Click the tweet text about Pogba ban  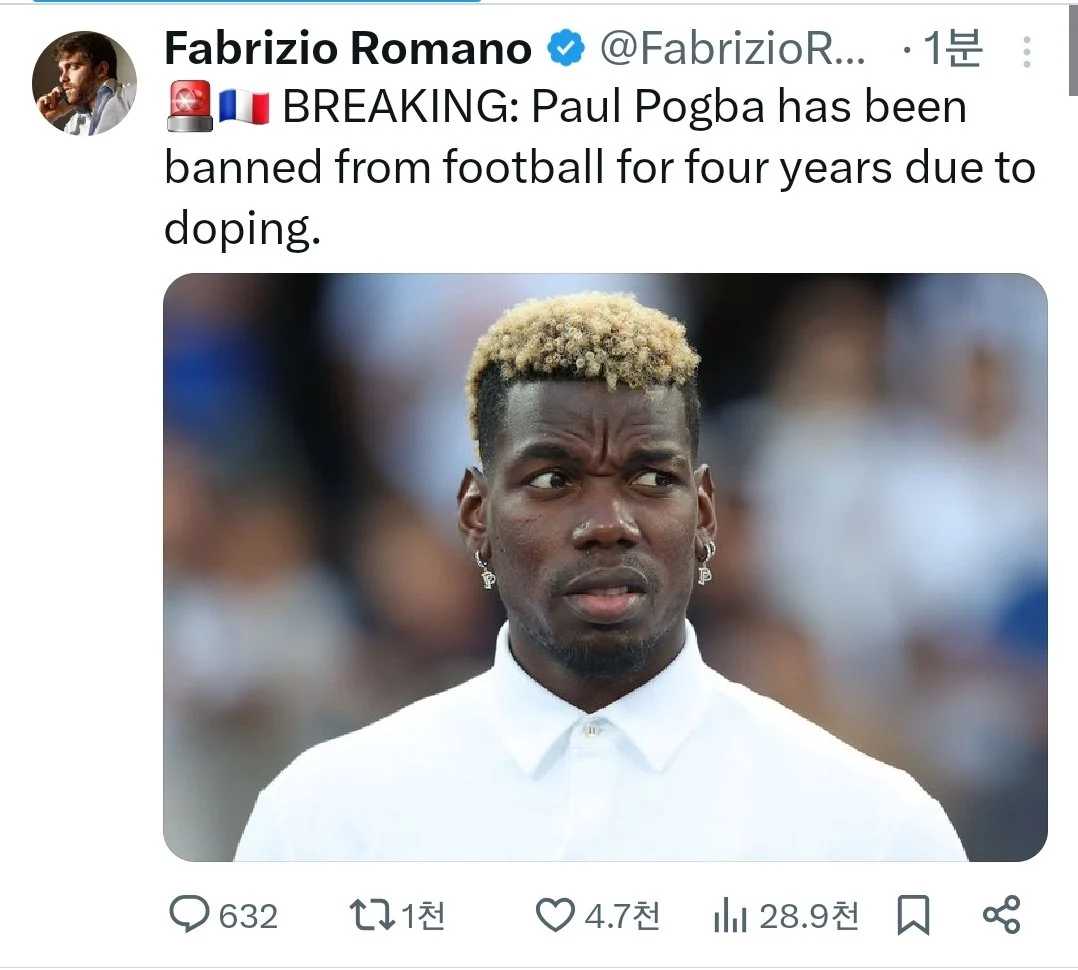600,167
